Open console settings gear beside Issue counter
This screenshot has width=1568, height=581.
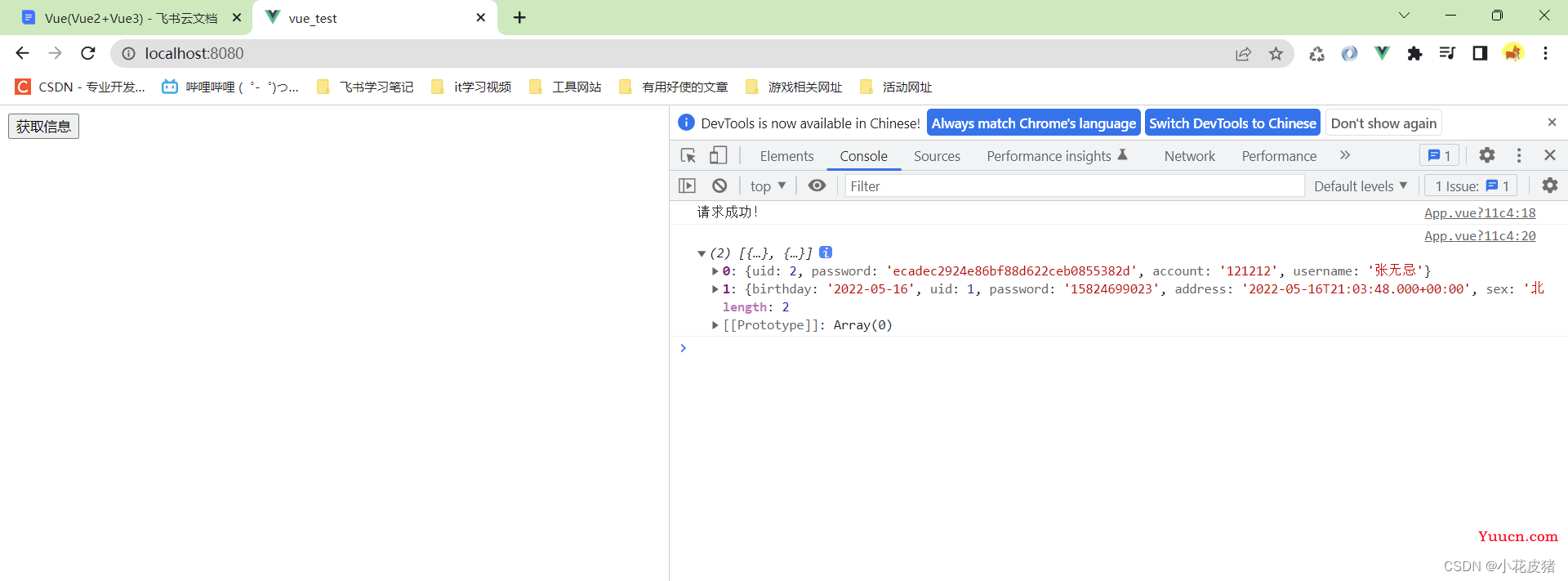pyautogui.click(x=1549, y=185)
